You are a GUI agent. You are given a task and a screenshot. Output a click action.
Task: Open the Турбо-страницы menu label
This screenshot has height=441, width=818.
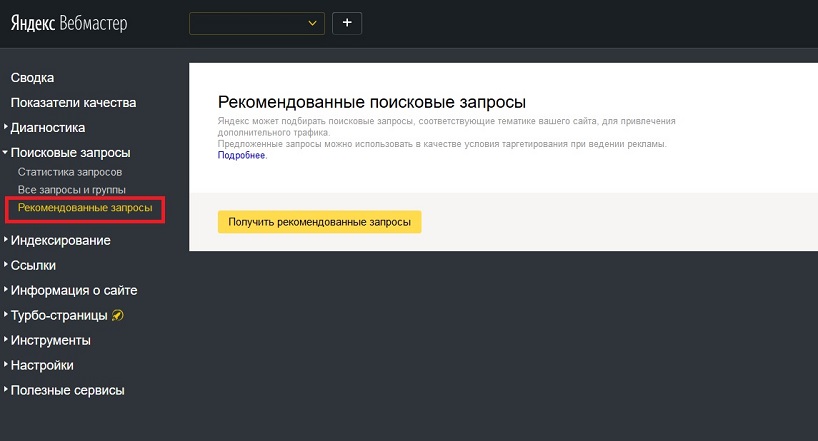[59, 316]
